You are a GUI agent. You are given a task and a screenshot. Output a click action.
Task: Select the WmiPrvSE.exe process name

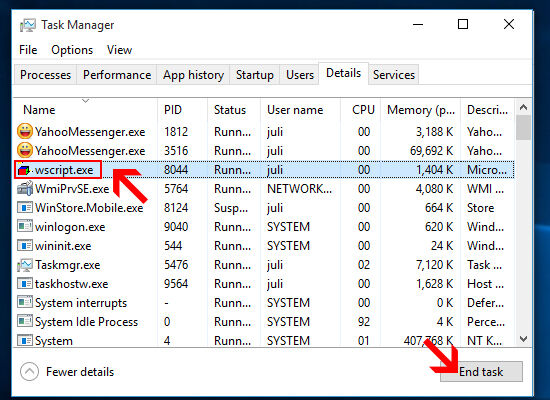[72, 189]
